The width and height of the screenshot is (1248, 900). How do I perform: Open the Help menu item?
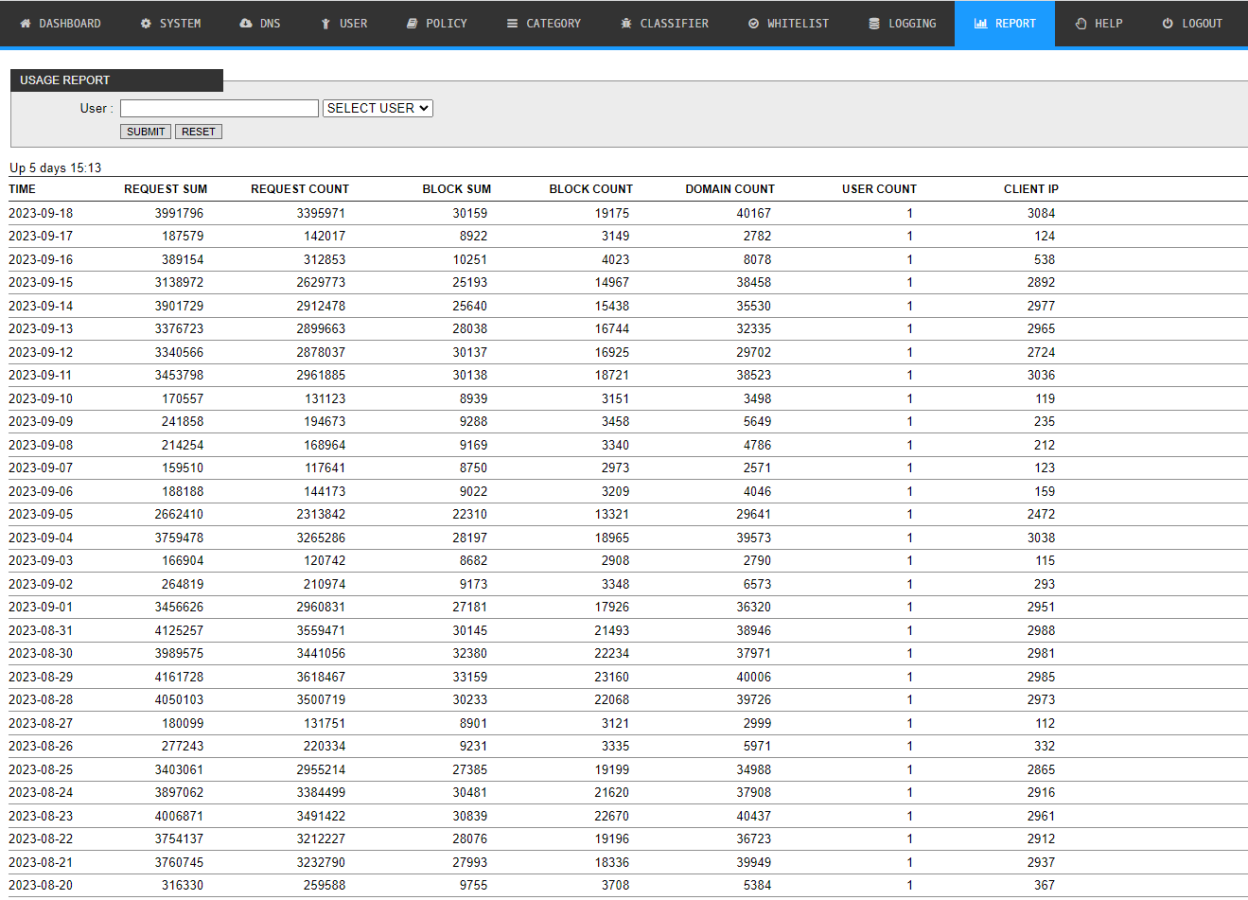pos(1098,24)
